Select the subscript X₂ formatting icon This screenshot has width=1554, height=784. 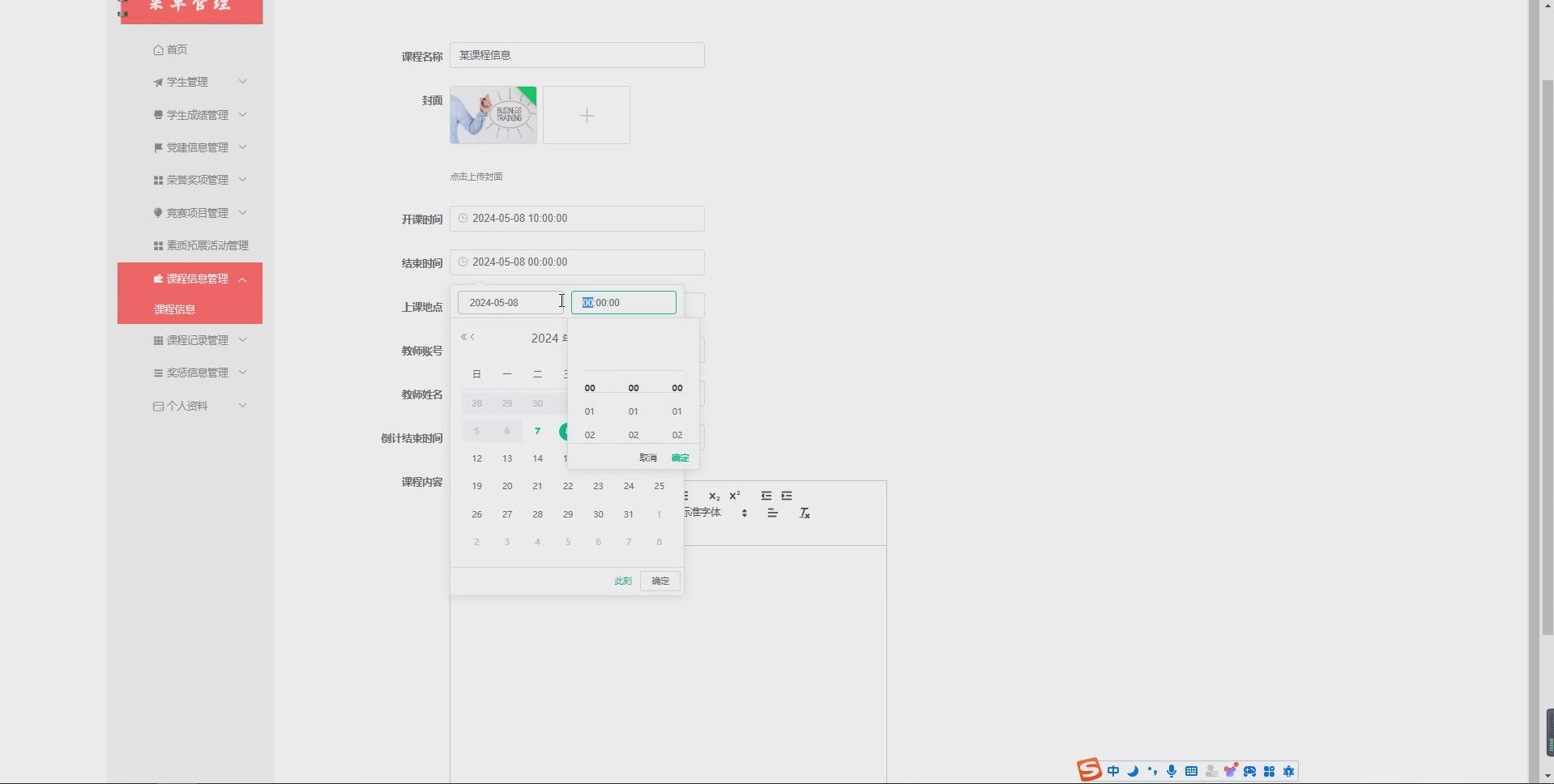(x=714, y=497)
